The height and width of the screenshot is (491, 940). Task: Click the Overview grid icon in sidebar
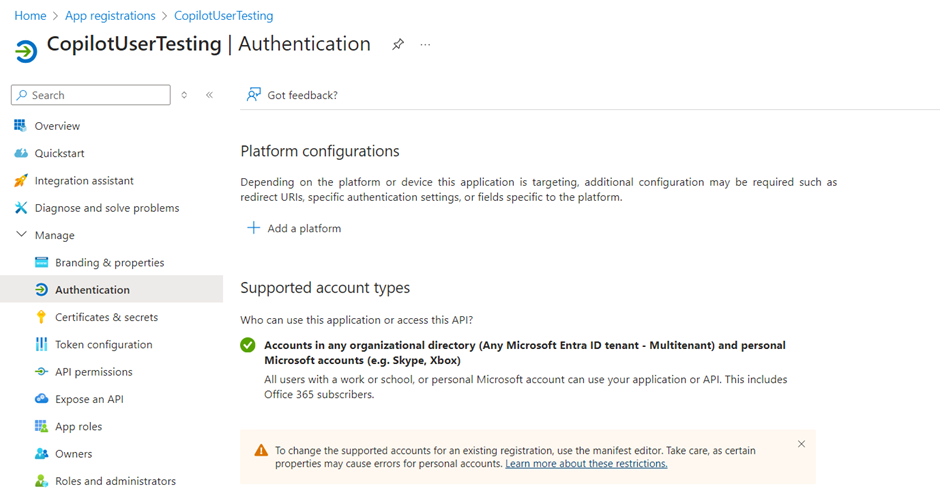20,126
